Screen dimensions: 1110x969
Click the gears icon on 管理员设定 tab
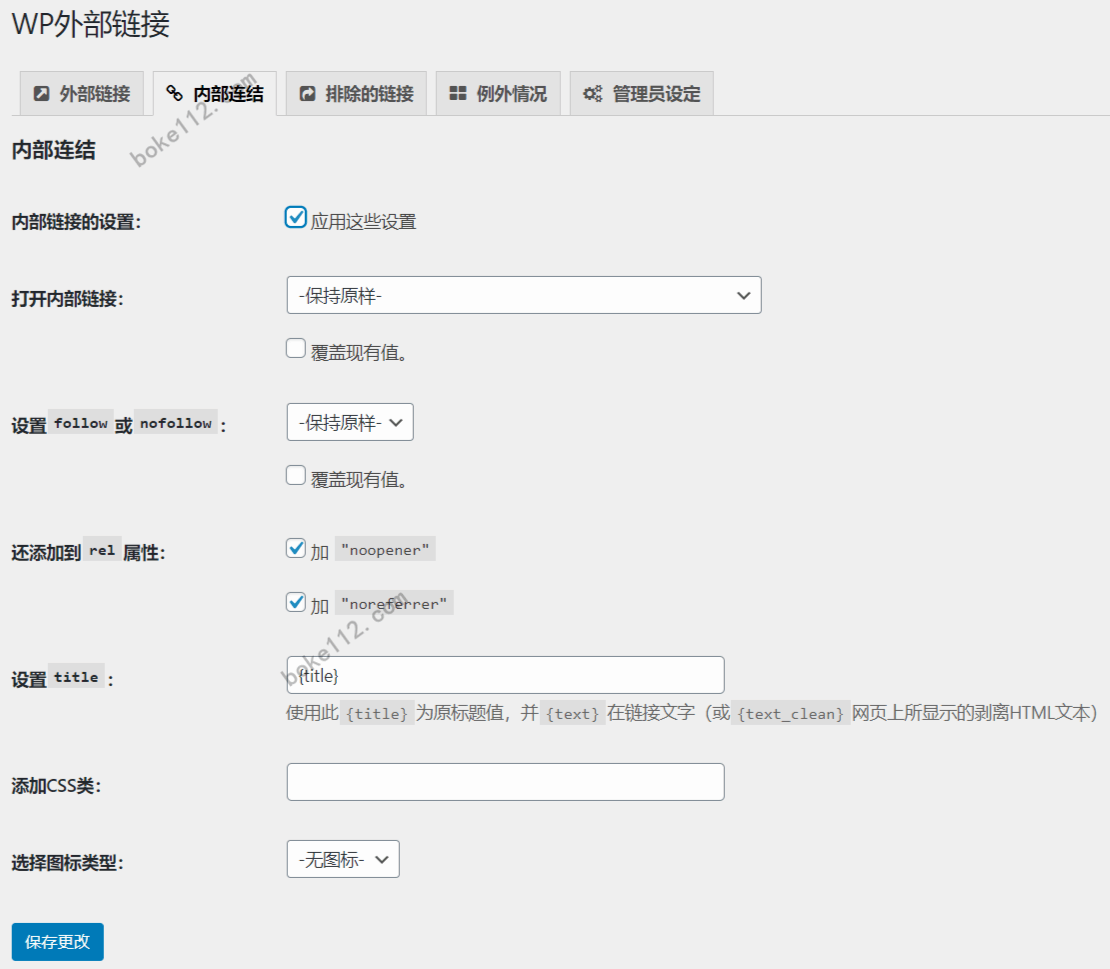point(590,92)
